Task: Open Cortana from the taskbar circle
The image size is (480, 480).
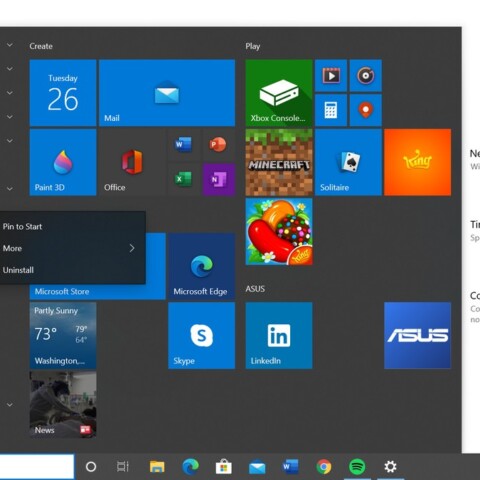Action: pos(91,467)
